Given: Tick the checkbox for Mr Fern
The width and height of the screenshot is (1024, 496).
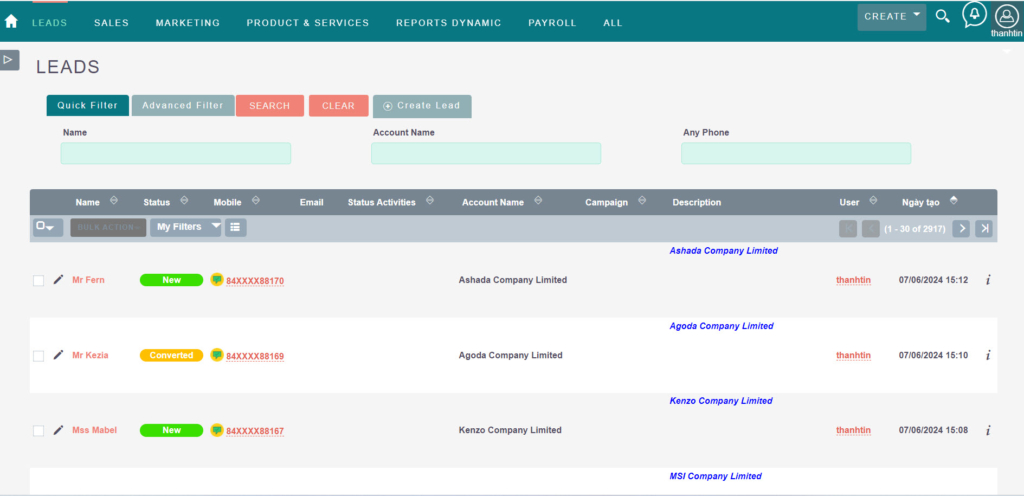Looking at the screenshot, I should point(38,281).
